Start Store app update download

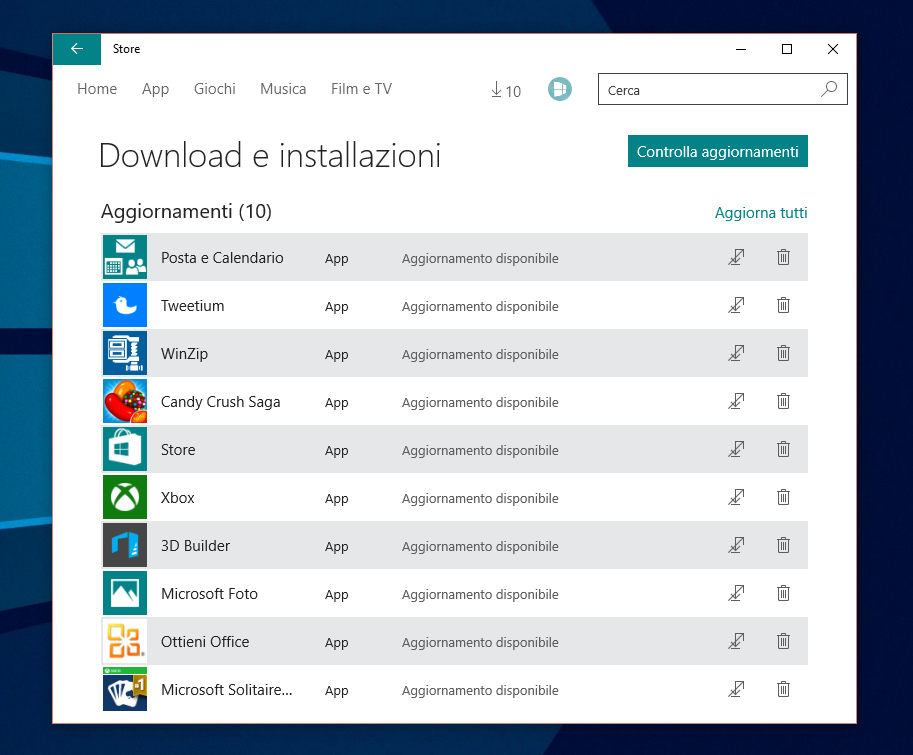(x=737, y=449)
